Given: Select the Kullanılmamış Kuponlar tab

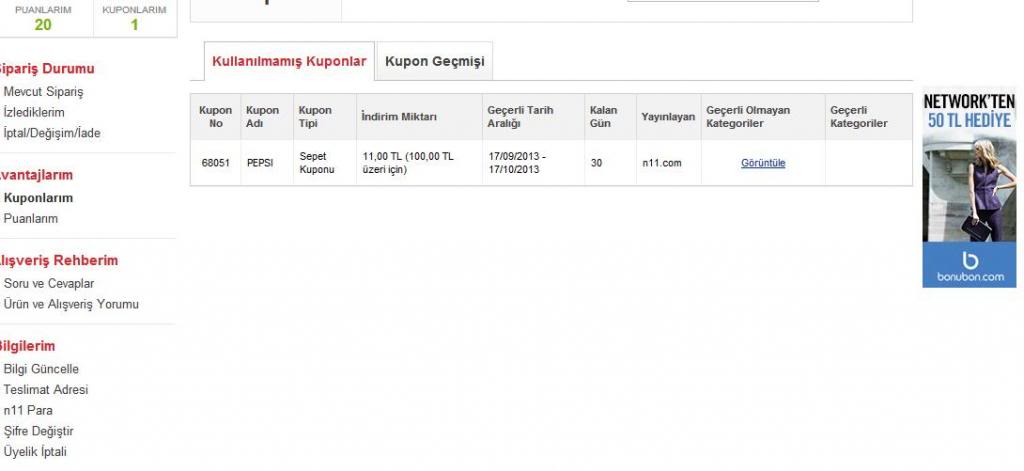Looking at the screenshot, I should click(289, 61).
